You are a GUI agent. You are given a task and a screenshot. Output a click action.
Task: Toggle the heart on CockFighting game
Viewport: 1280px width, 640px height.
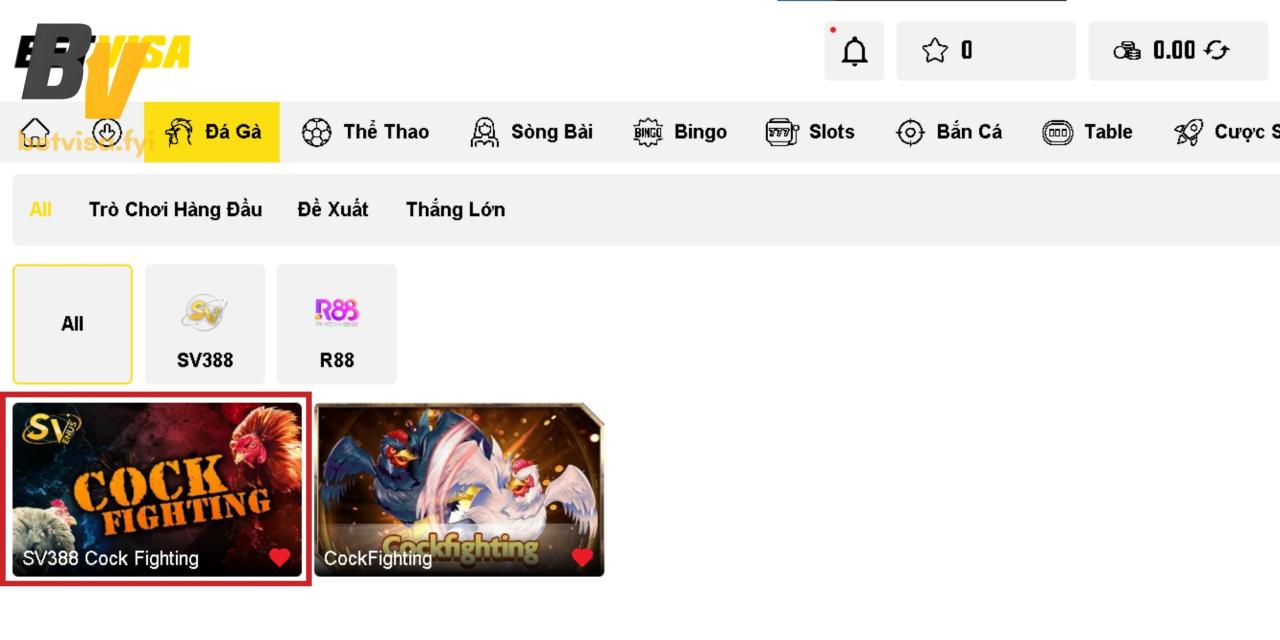point(582,558)
